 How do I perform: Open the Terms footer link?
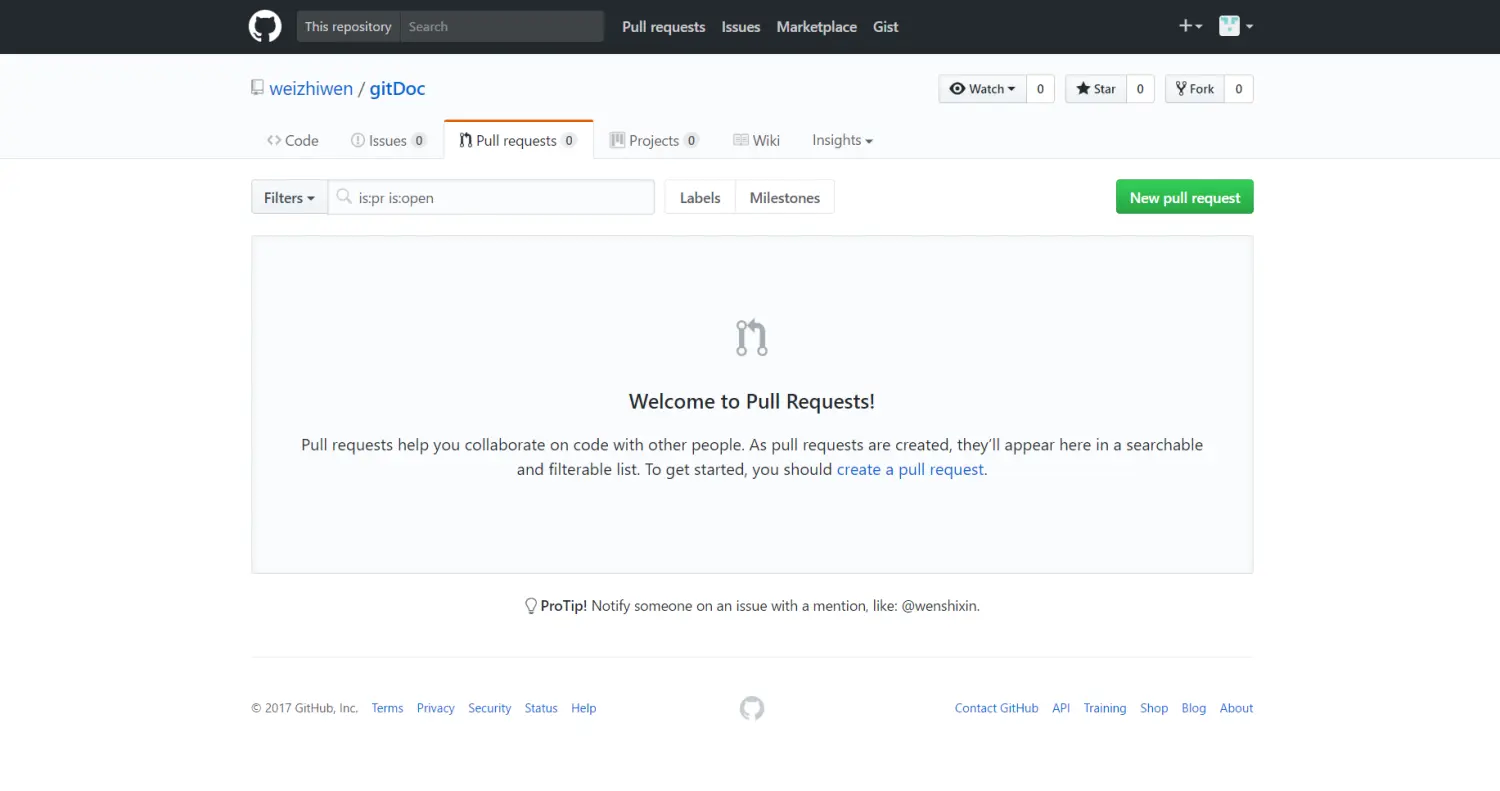coord(387,708)
